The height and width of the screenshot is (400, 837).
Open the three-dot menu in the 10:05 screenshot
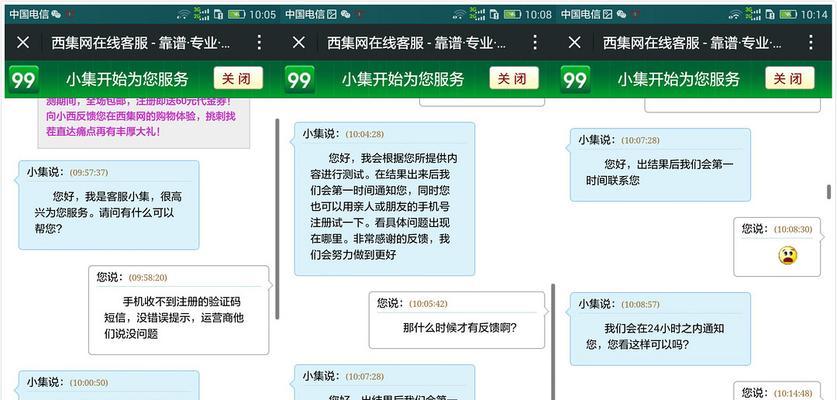259,42
